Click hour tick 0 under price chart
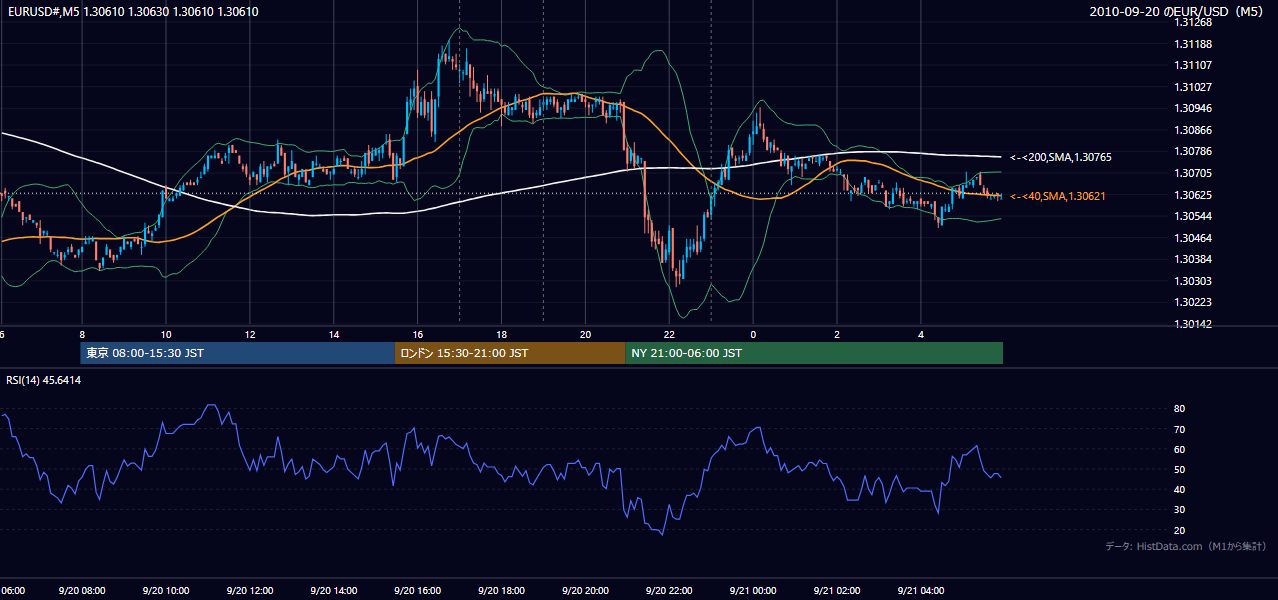Viewport: 1278px width, 600px height. pos(753,335)
